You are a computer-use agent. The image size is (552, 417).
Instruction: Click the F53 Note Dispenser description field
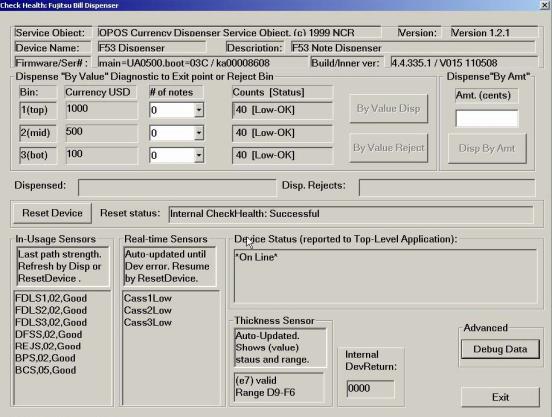[413, 48]
